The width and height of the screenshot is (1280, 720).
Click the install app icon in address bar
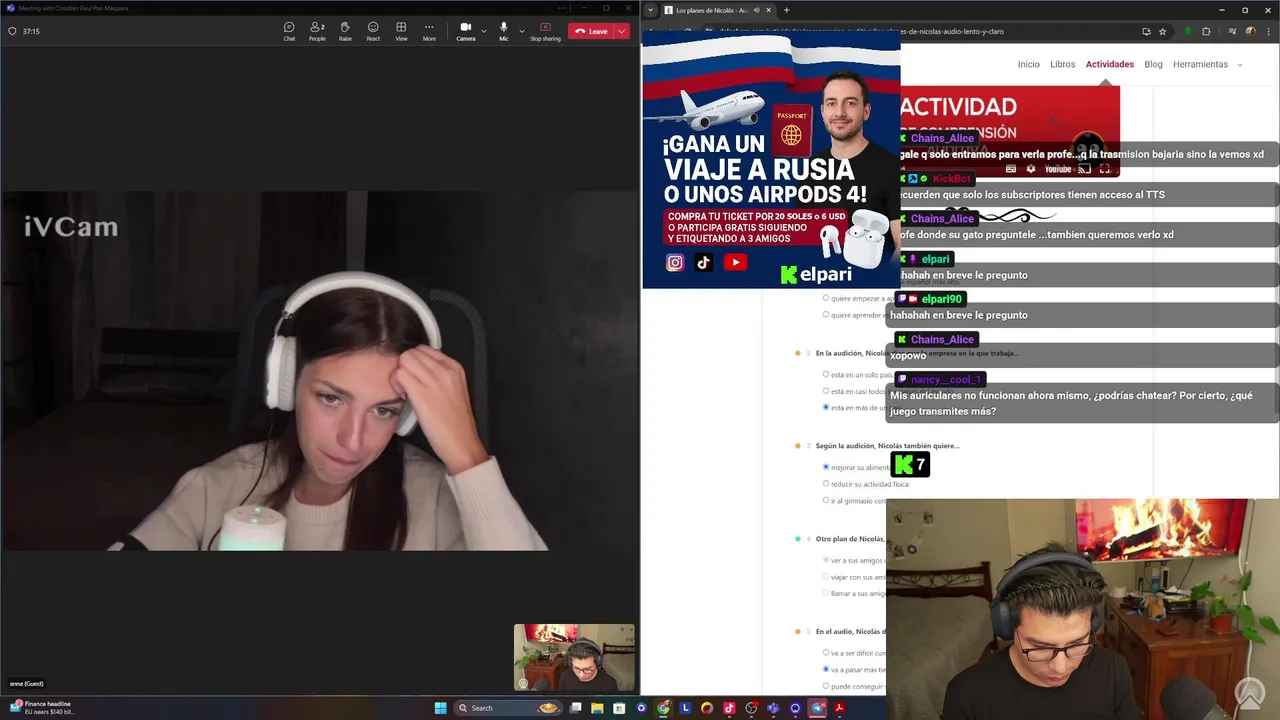1146,31
